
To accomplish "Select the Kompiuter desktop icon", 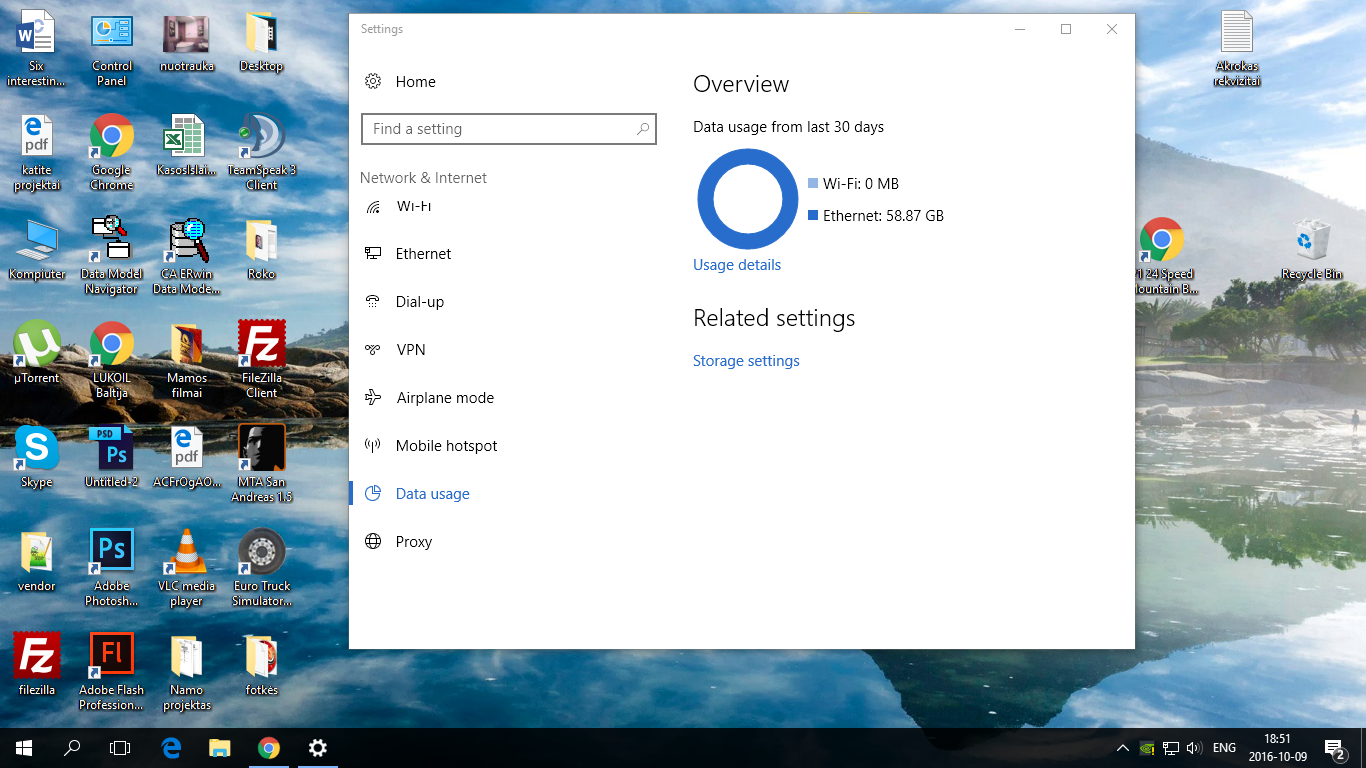I will pyautogui.click(x=37, y=249).
